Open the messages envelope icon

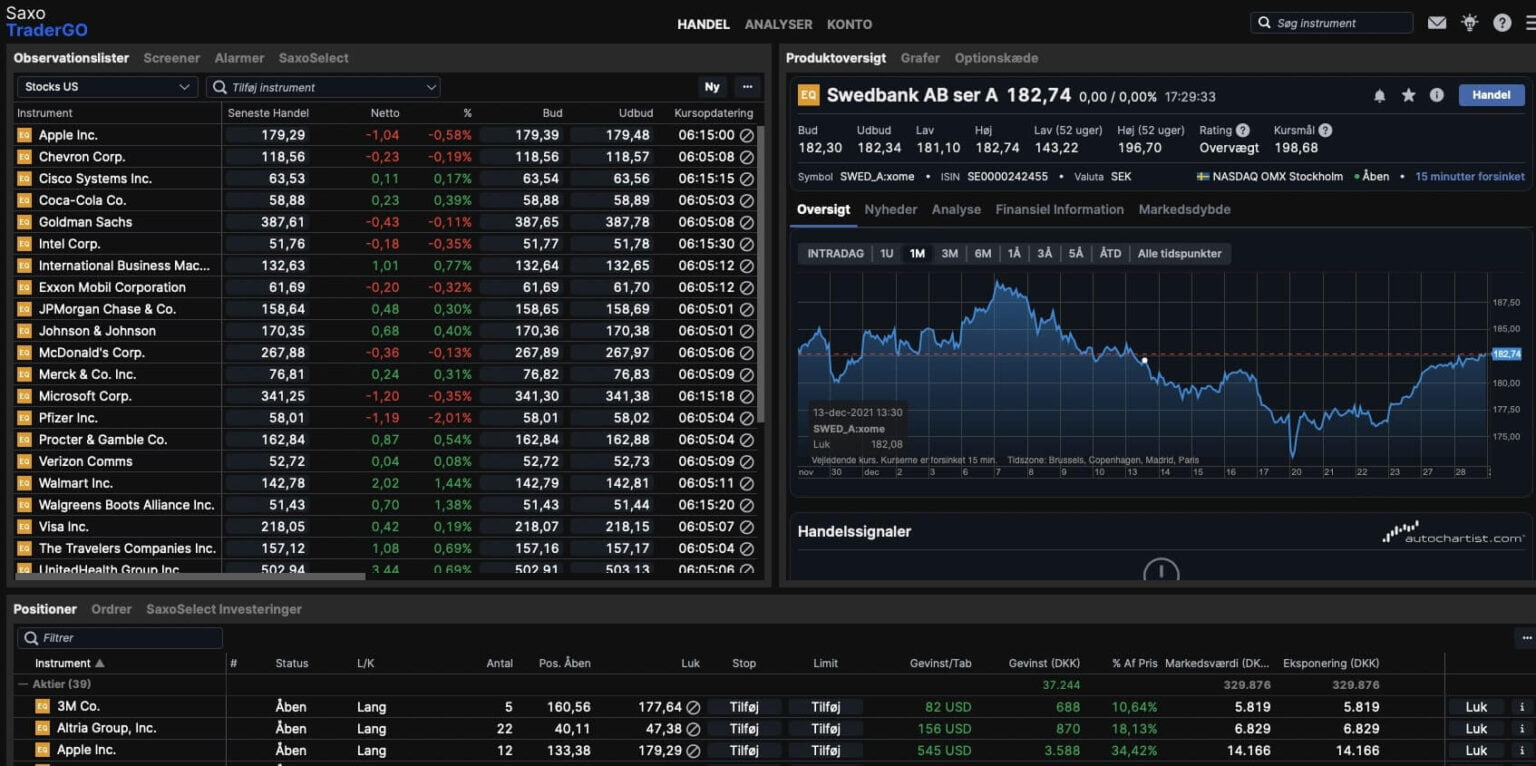[1437, 23]
